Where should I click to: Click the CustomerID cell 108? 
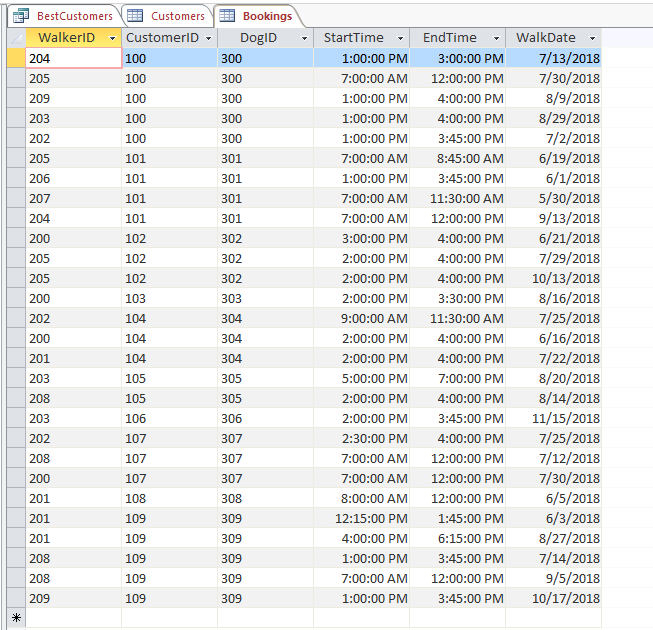pos(169,498)
